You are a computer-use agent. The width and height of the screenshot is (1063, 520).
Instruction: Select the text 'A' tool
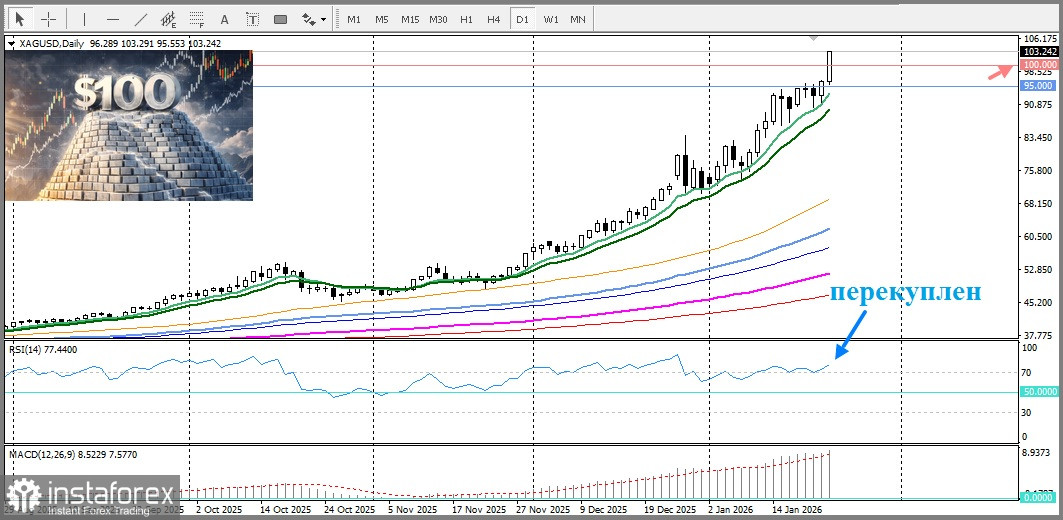(x=224, y=19)
